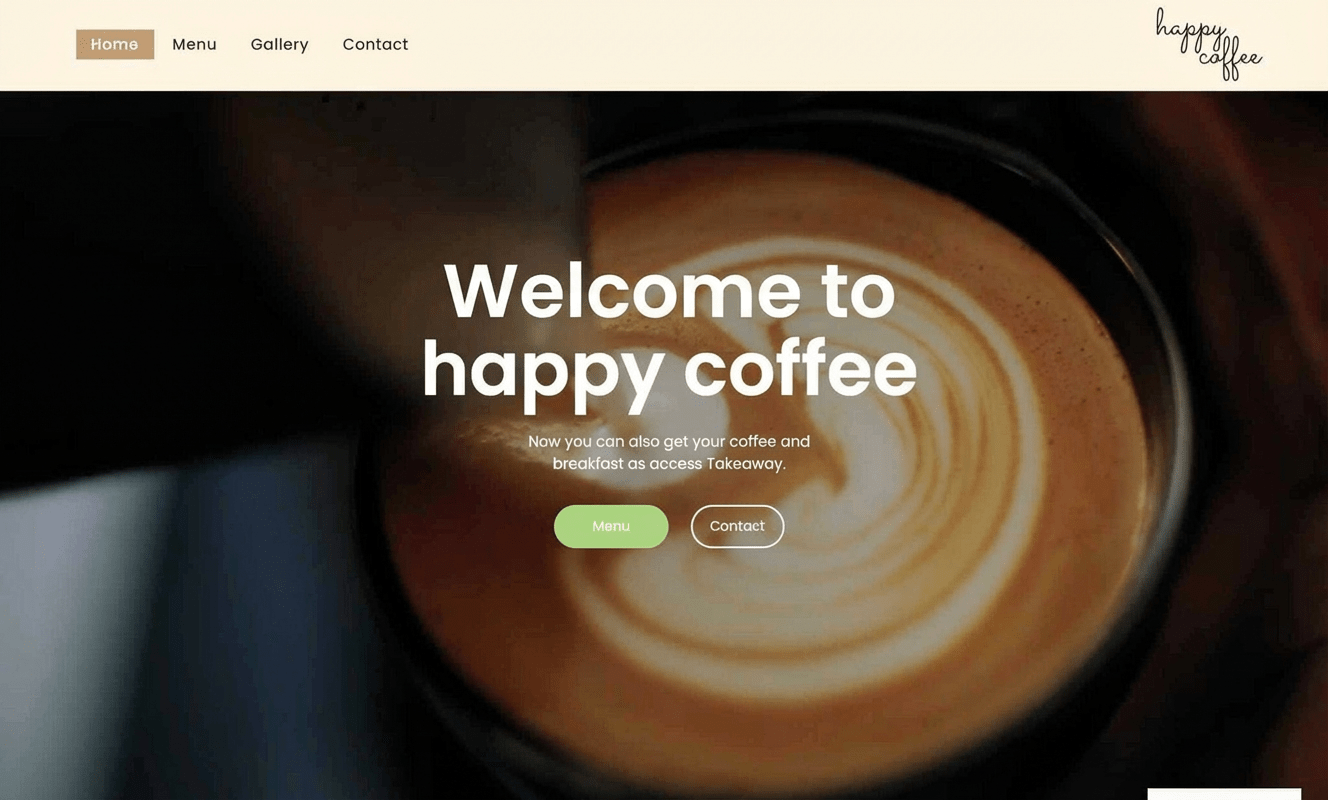Open the Gallery navigation link
1328x800 pixels.
(279, 44)
